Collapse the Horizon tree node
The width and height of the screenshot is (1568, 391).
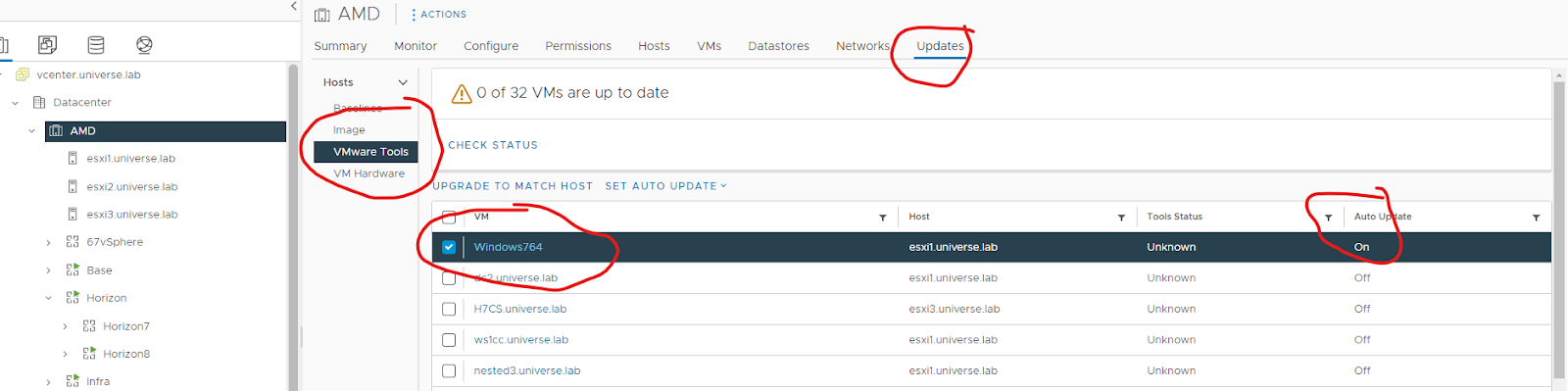pyautogui.click(x=48, y=298)
